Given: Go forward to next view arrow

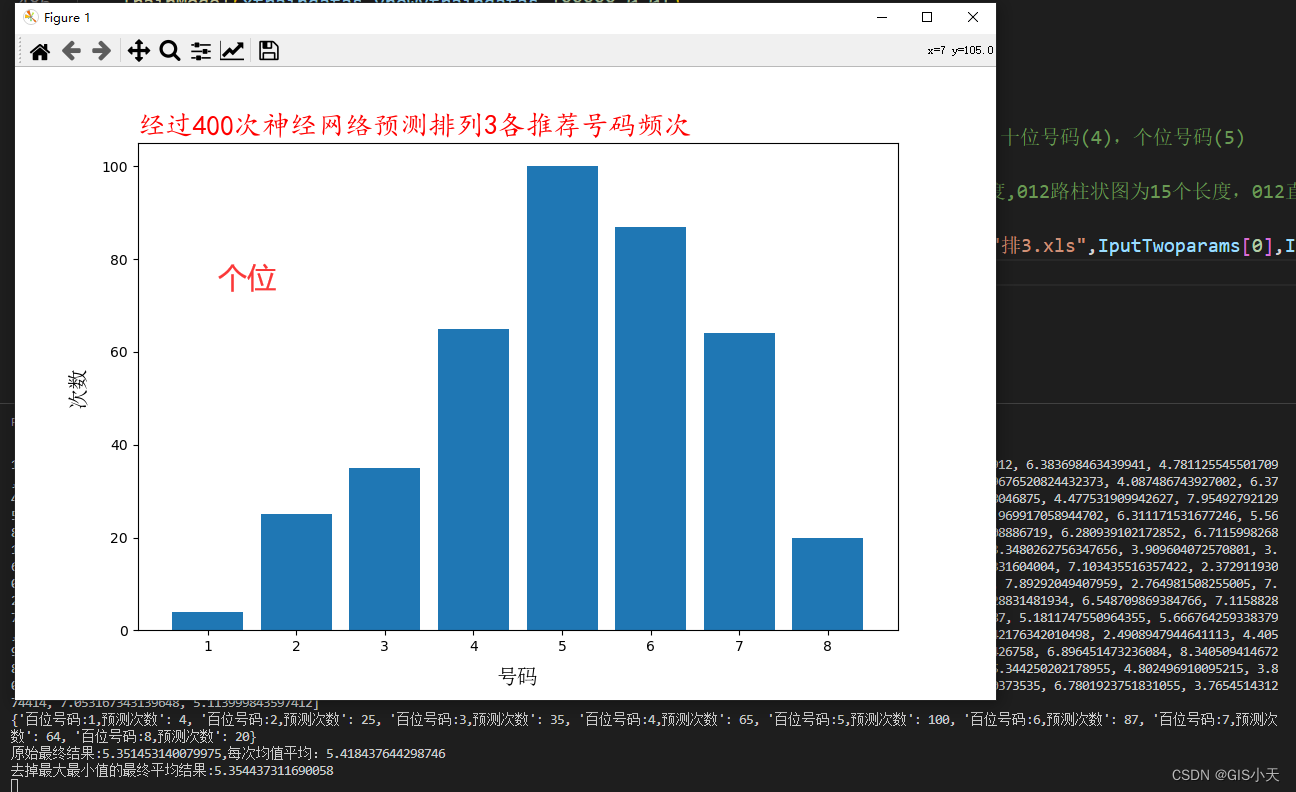Looking at the screenshot, I should coord(101,52).
